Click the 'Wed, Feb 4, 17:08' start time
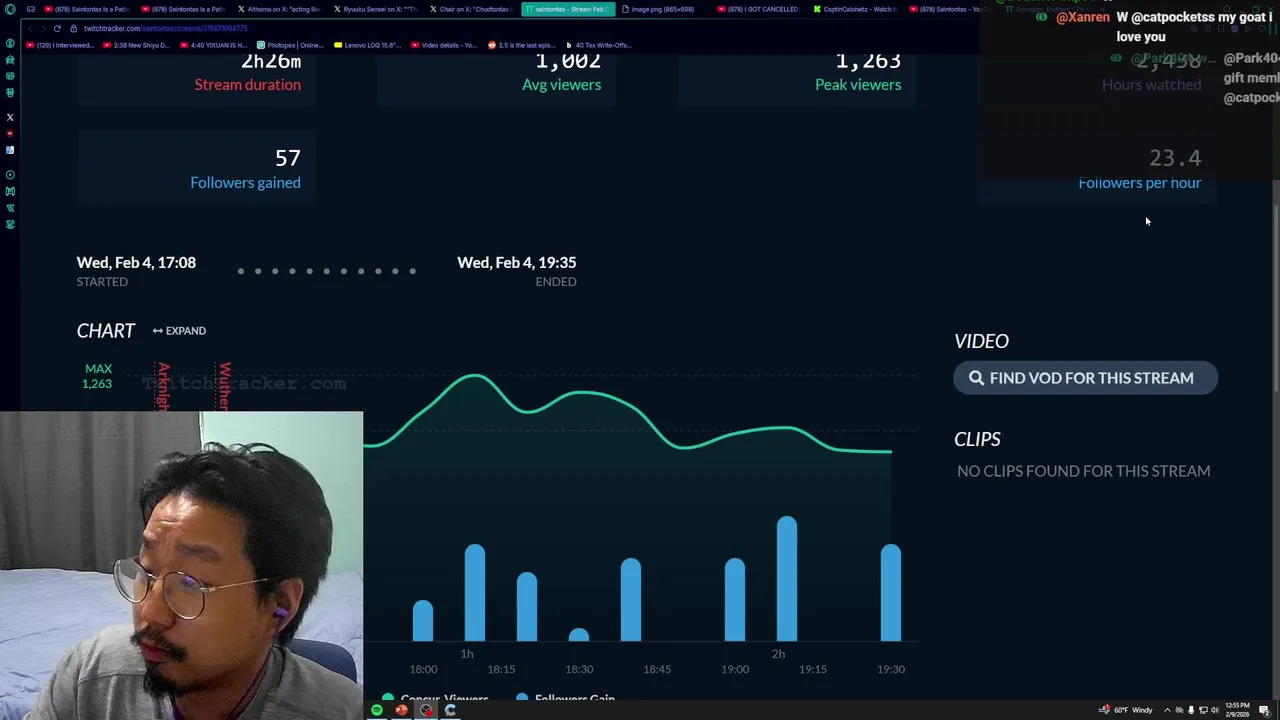Viewport: 1280px width, 720px height. tap(136, 263)
